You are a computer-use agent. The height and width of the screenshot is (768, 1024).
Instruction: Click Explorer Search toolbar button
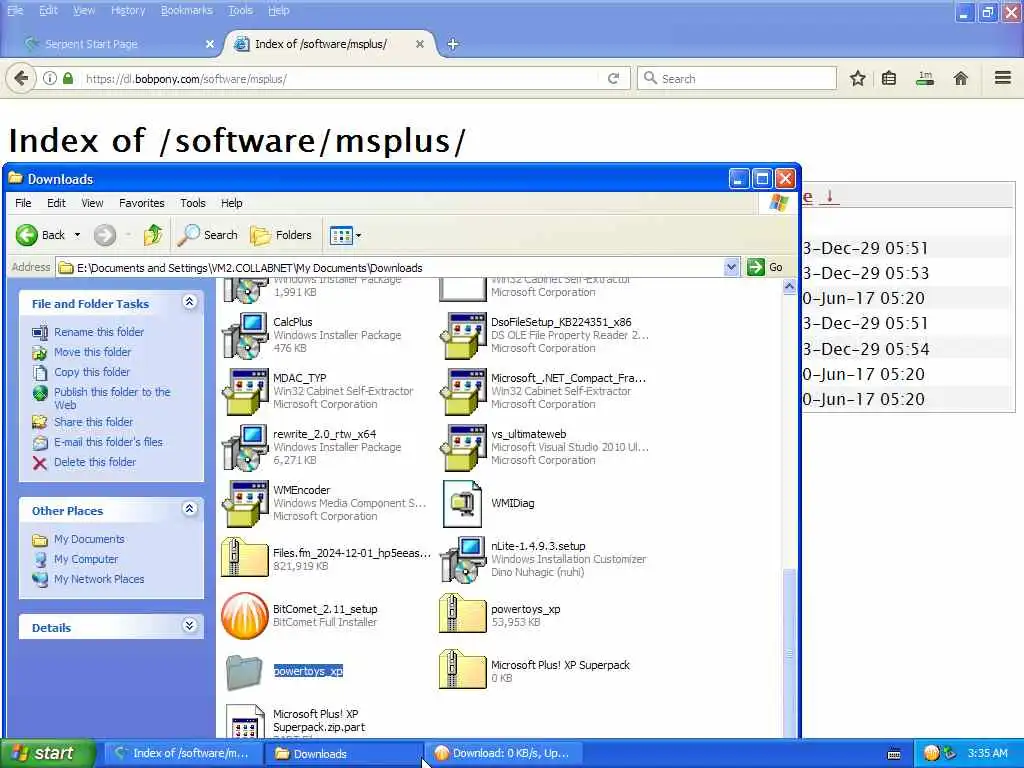pos(208,235)
